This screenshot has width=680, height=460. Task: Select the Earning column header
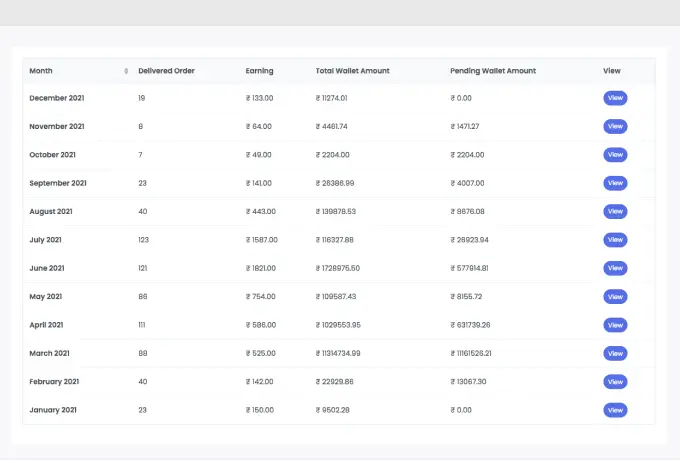pyautogui.click(x=259, y=71)
